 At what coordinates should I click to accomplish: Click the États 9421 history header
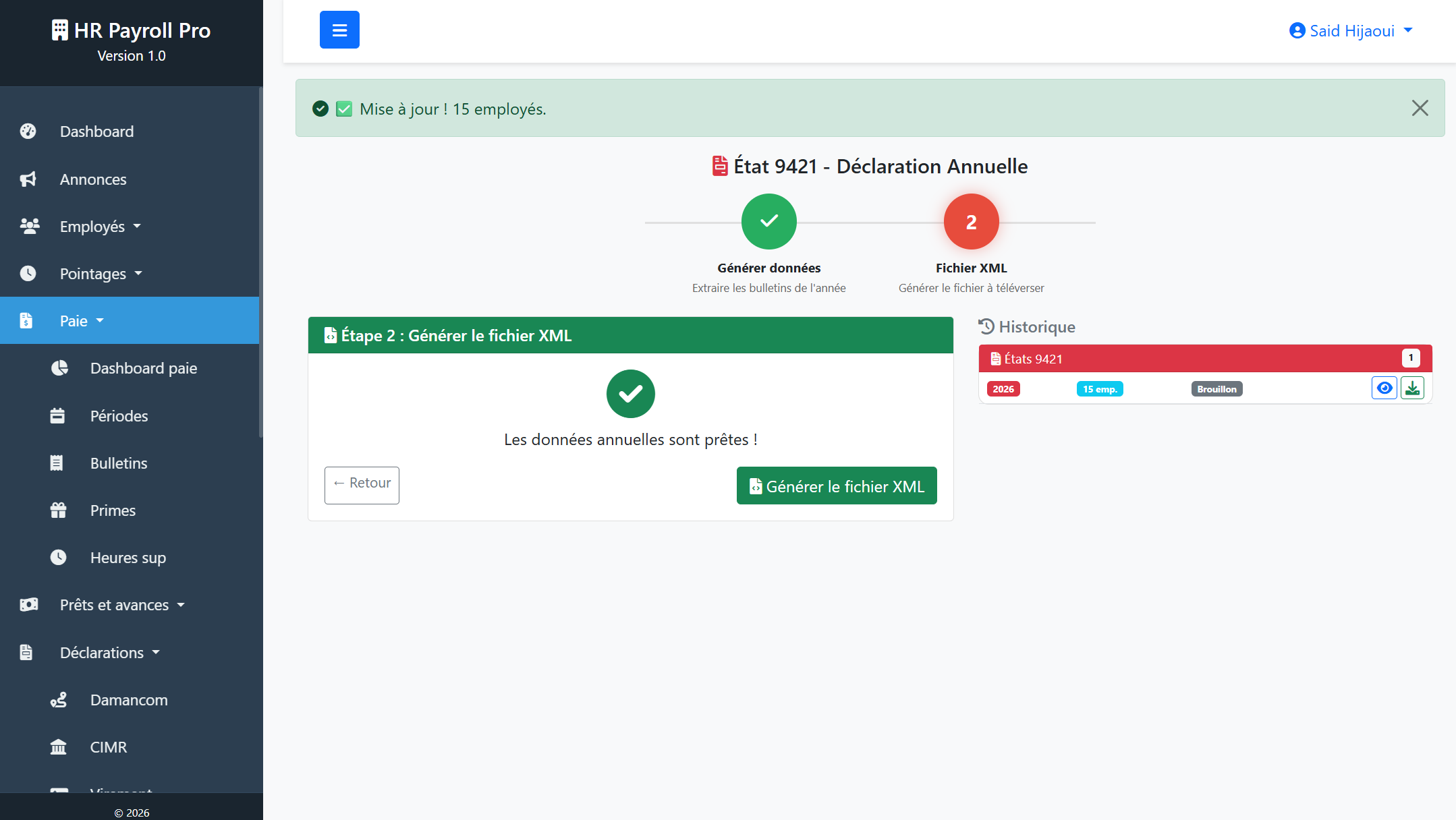coord(1205,359)
